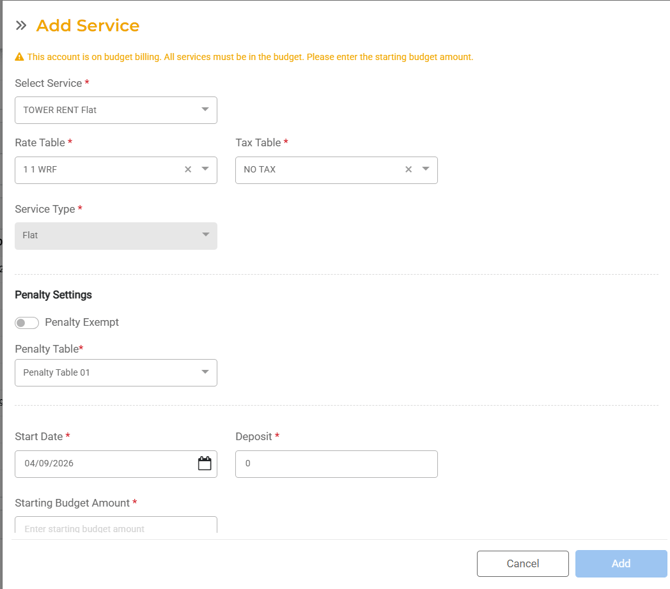Click the budget billing warning message
The width and height of the screenshot is (670, 589).
click(250, 57)
